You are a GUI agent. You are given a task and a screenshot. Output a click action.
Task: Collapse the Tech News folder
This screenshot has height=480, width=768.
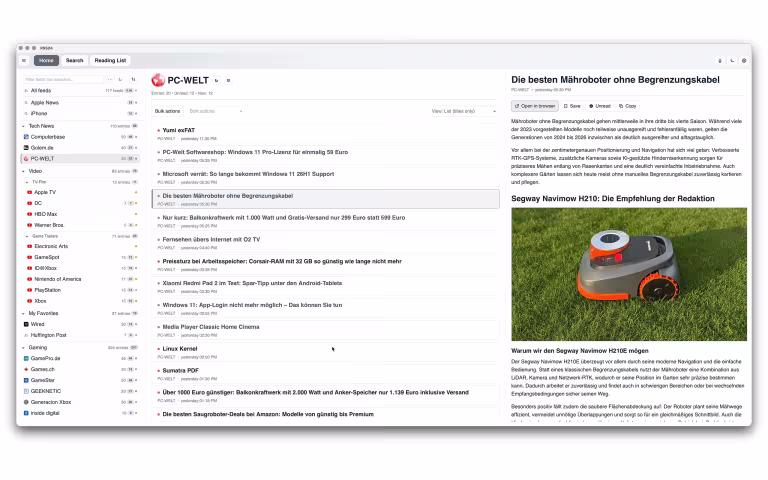24,126
